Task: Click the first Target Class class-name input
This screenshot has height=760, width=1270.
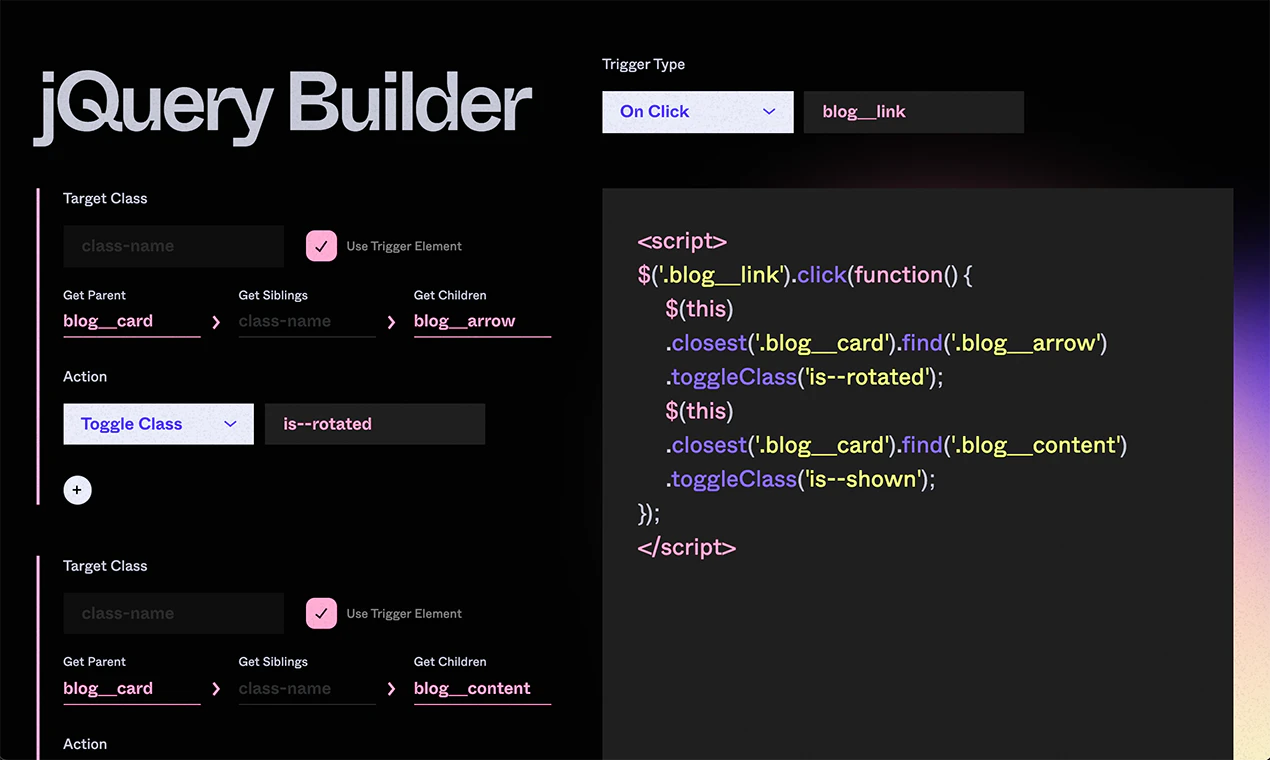Action: [173, 246]
